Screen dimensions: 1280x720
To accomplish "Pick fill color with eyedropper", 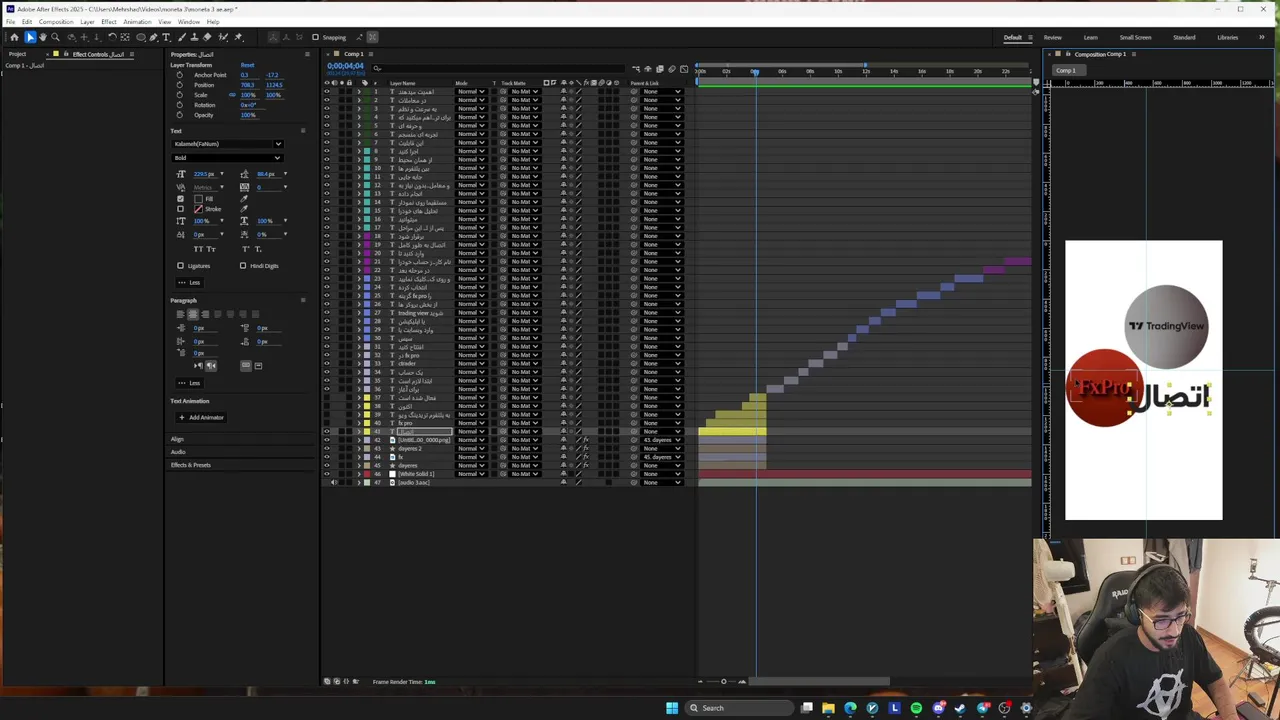I will coord(244,199).
